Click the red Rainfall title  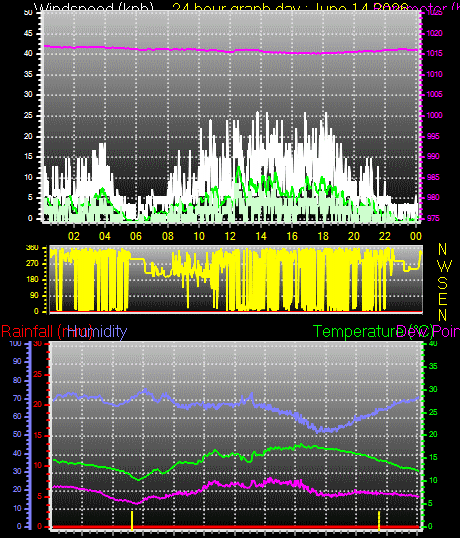47,331
